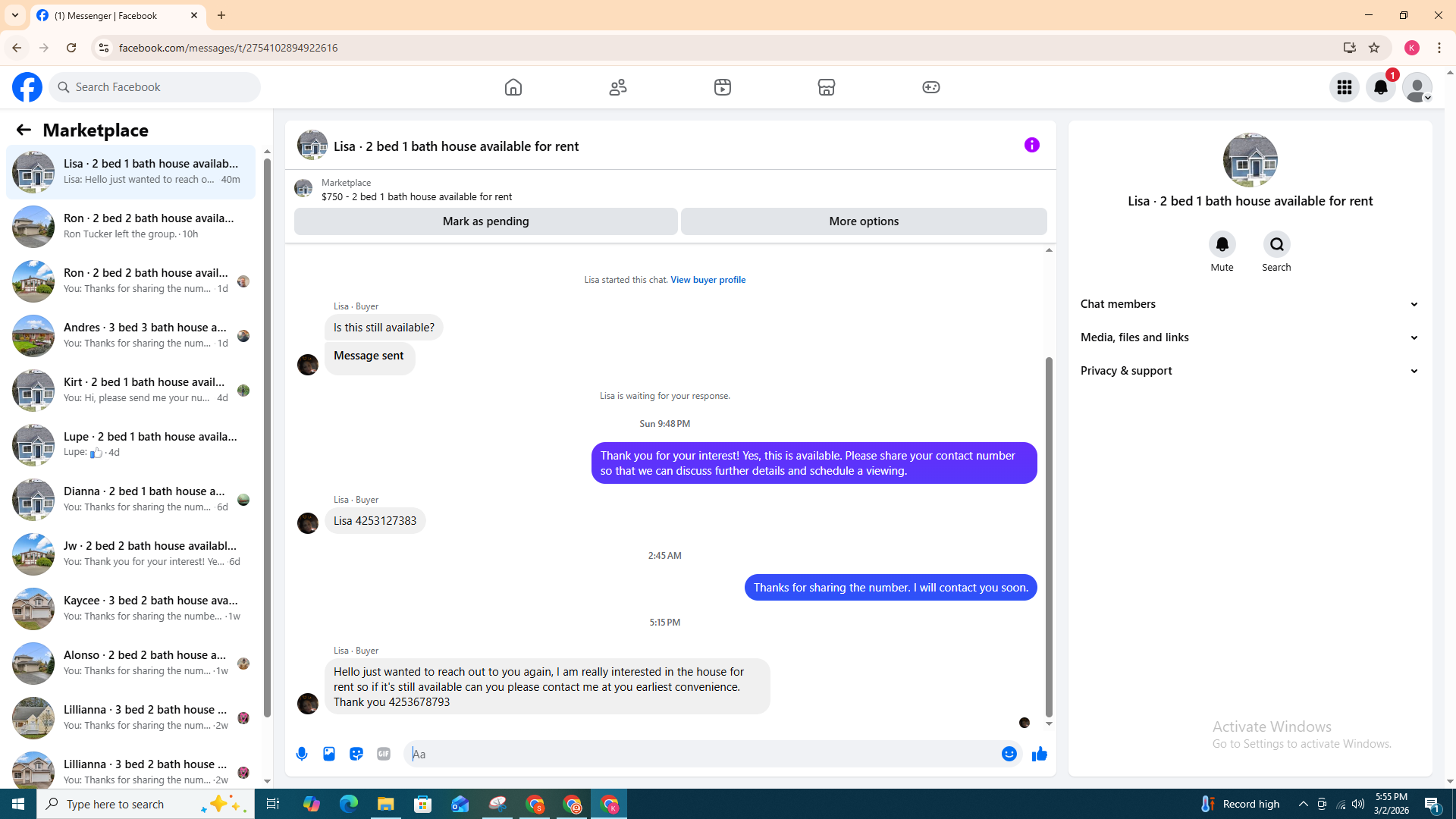Open Outlook from taskbar
The width and height of the screenshot is (1456, 819).
(460, 804)
